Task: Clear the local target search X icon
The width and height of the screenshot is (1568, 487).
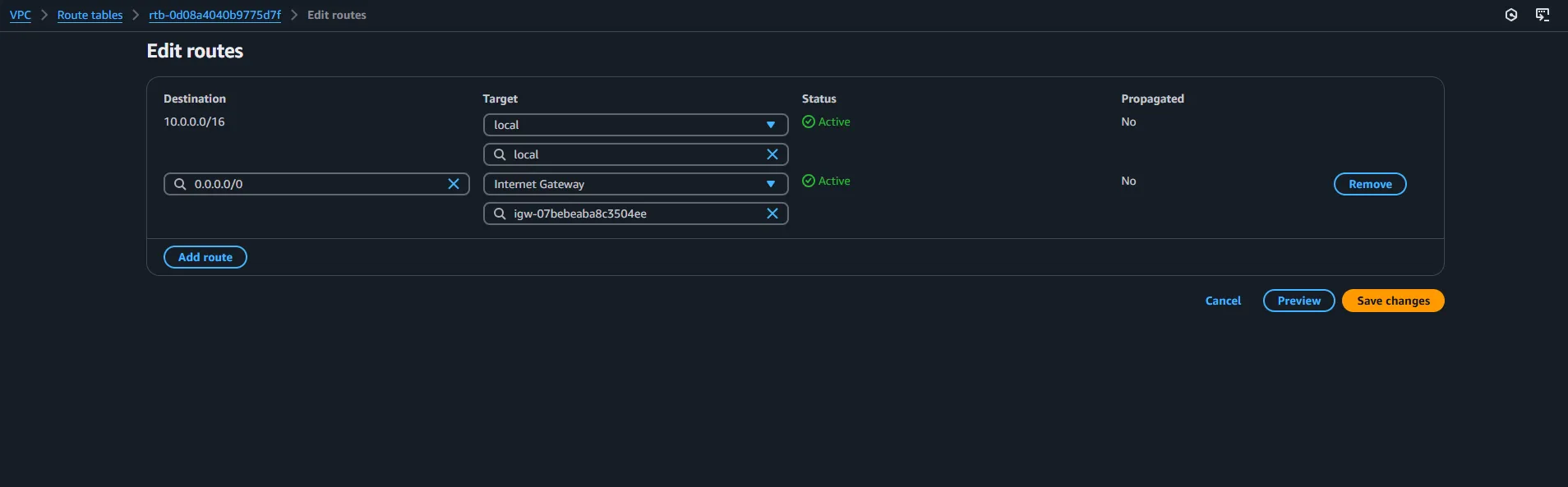Action: (x=772, y=154)
